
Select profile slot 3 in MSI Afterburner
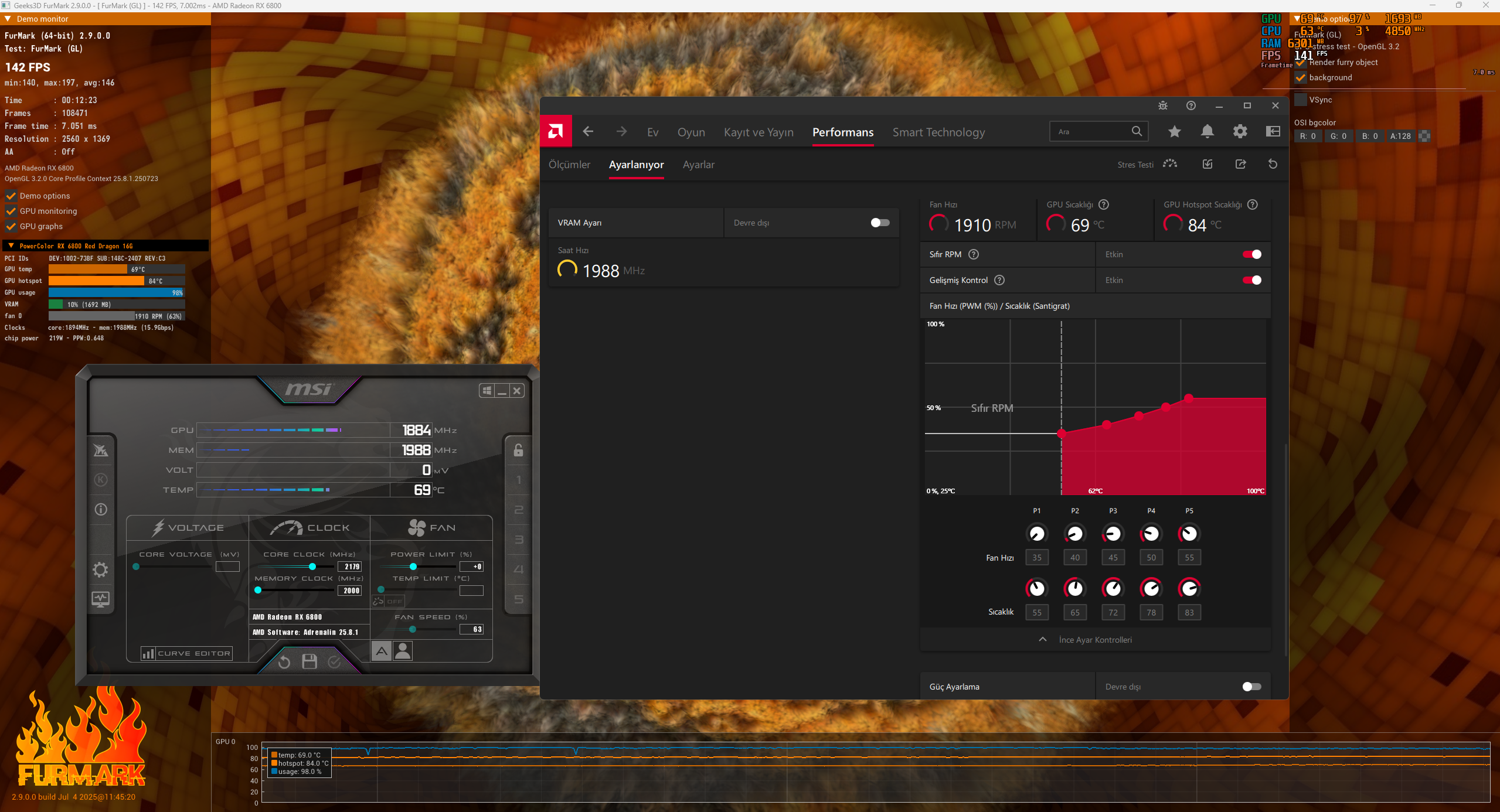519,539
